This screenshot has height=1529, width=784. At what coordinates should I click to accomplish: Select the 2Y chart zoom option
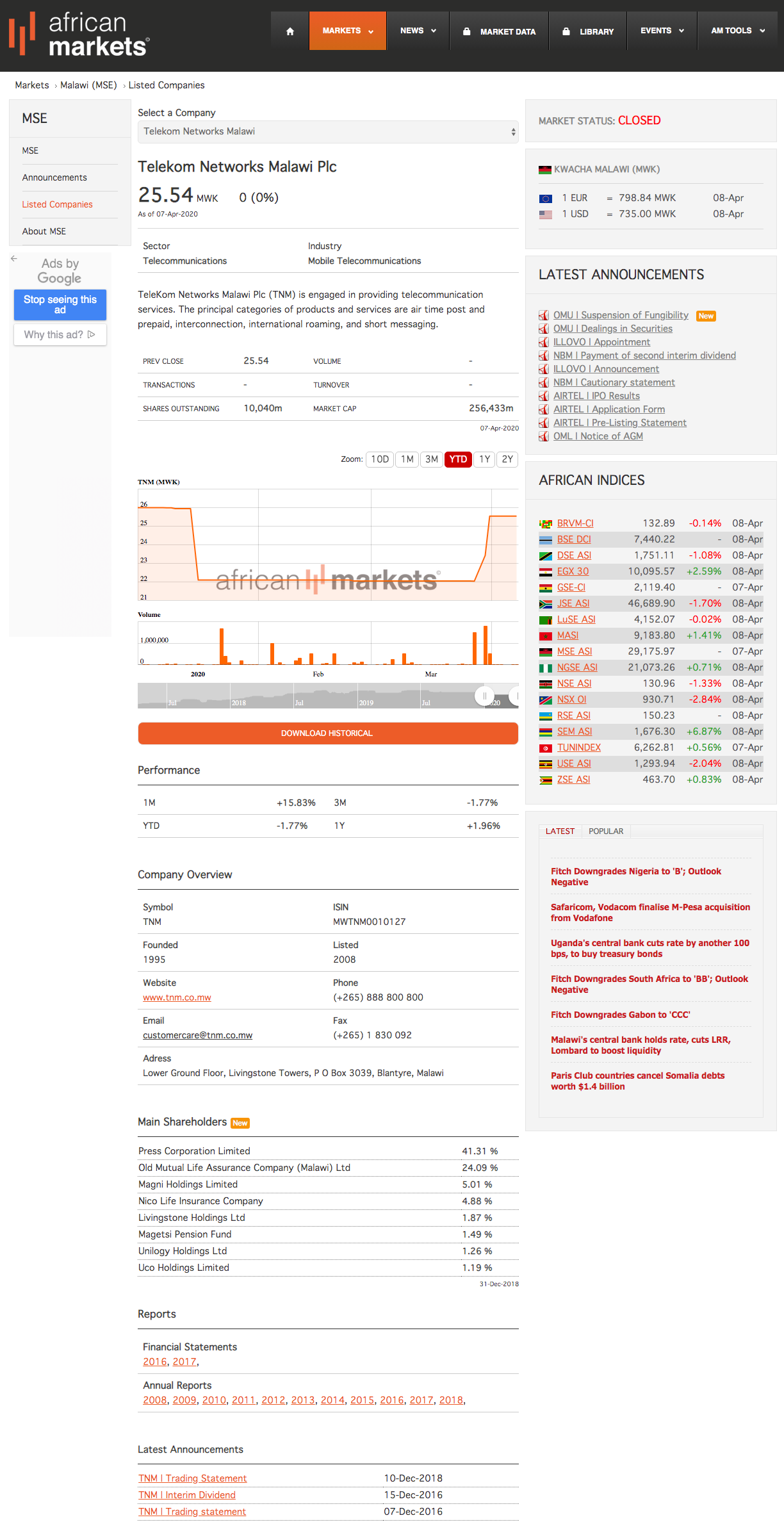click(507, 459)
